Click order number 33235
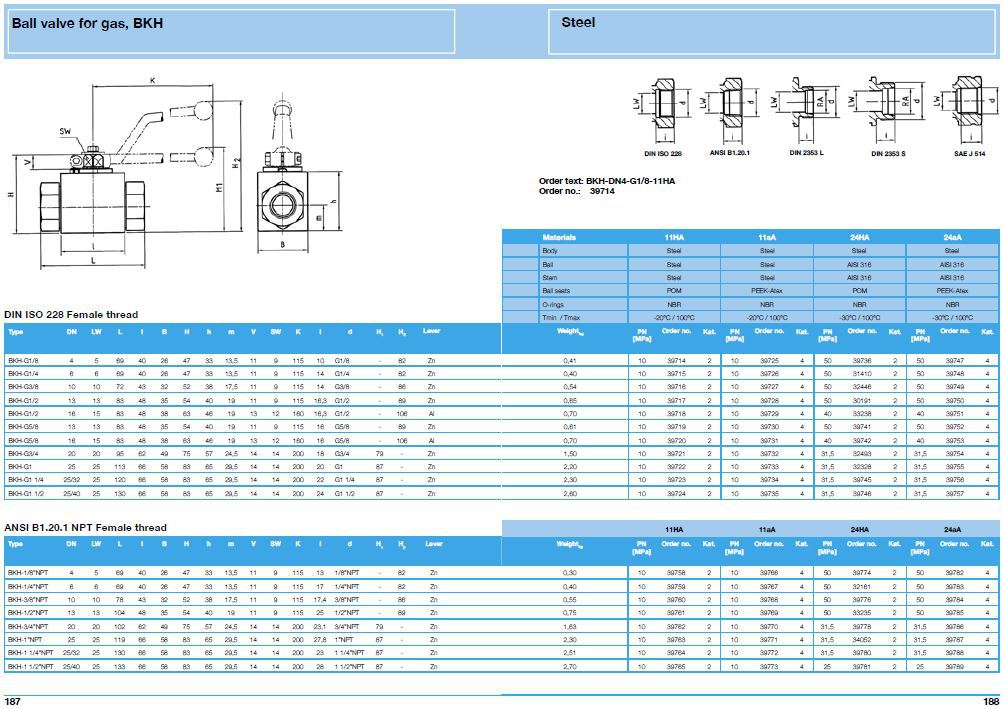1003x709 pixels. [x=862, y=613]
